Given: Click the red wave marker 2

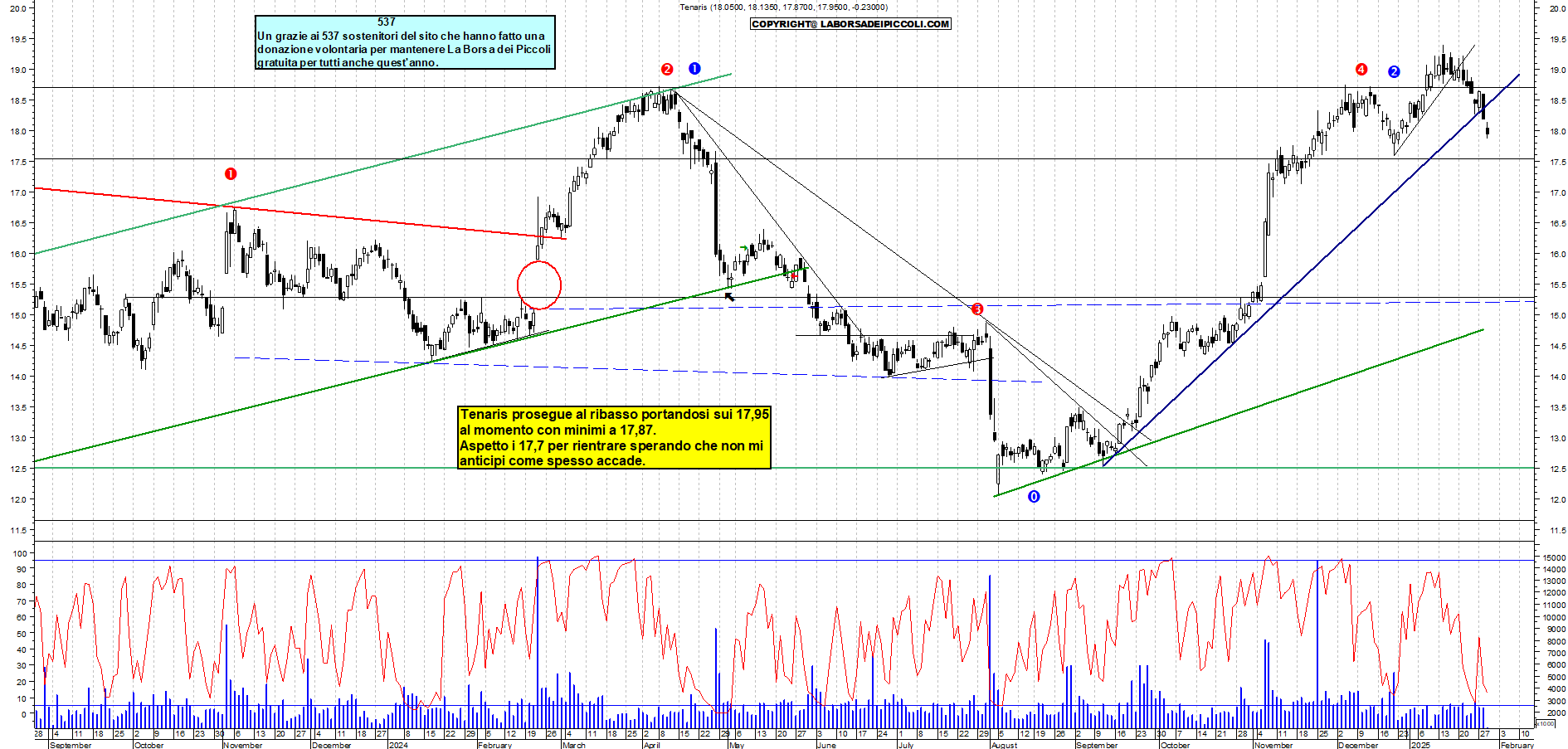Looking at the screenshot, I should tap(667, 70).
